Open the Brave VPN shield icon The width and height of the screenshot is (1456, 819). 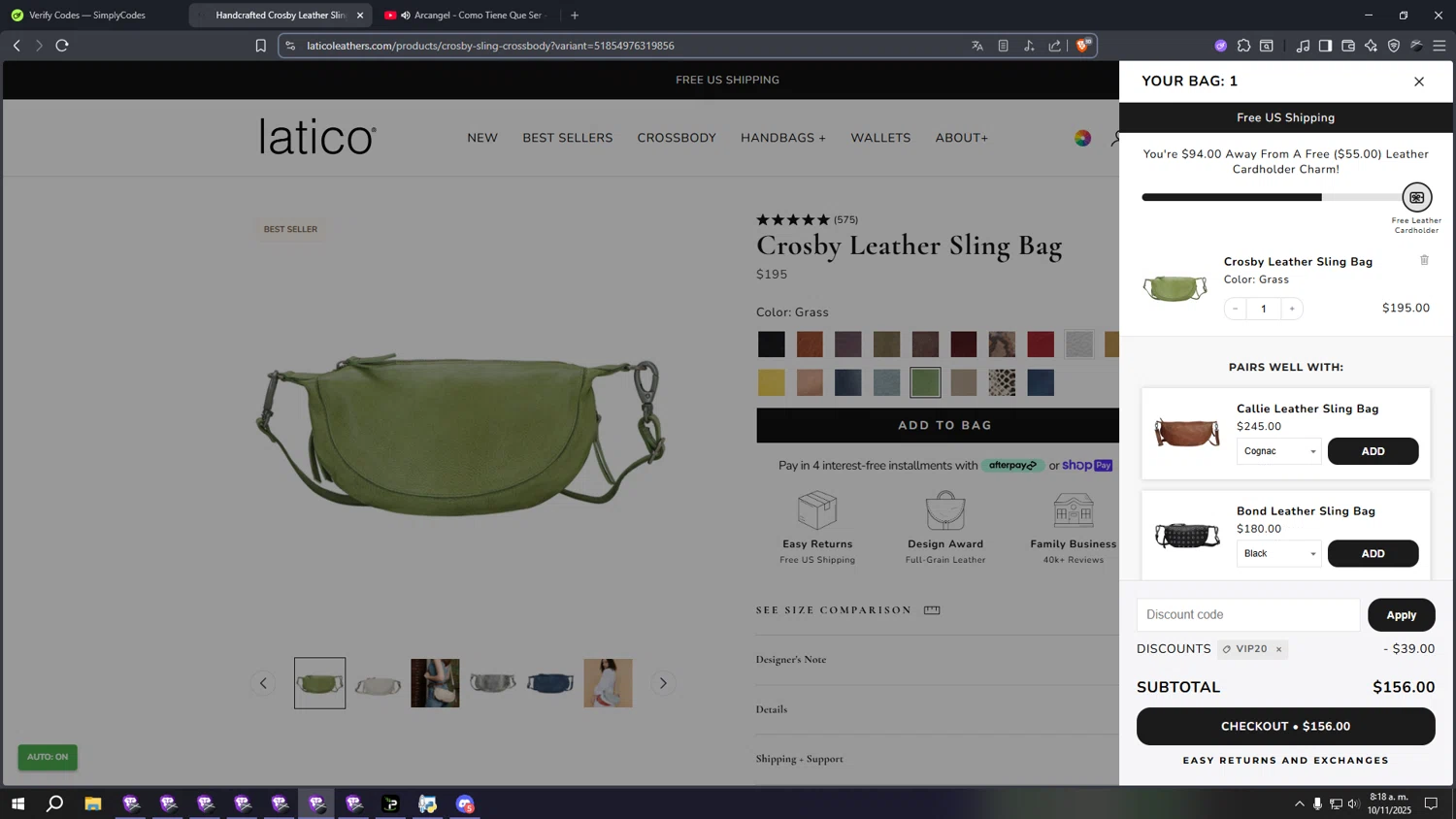click(x=1394, y=46)
